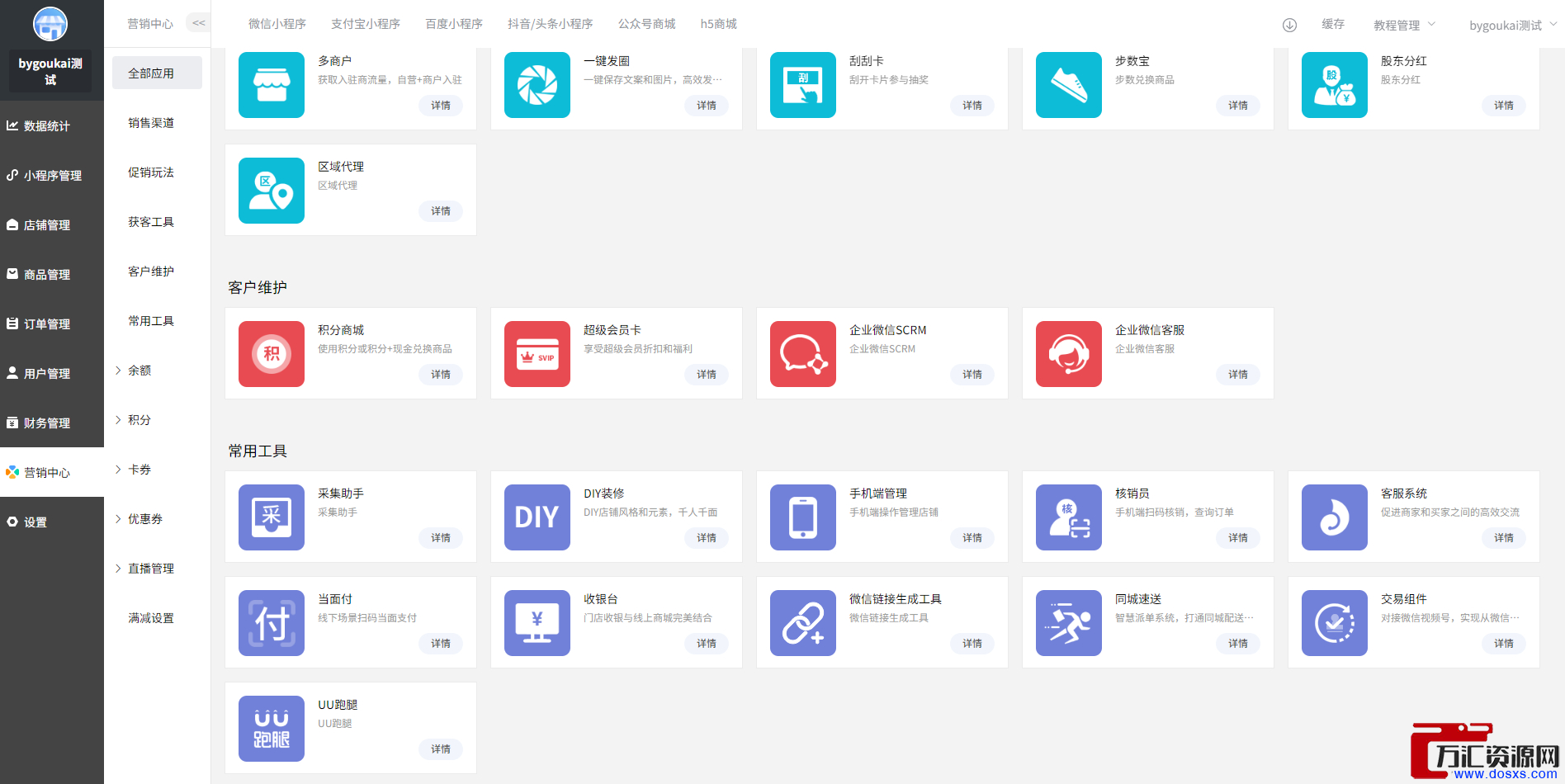Click 缓存 link in top bar

1332,24
